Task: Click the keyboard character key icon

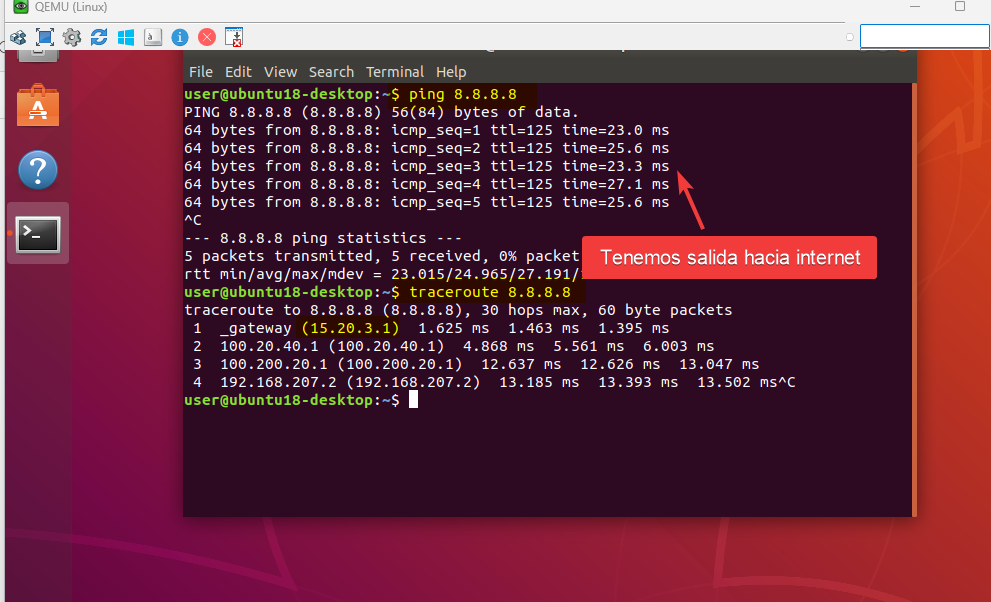Action: (153, 37)
